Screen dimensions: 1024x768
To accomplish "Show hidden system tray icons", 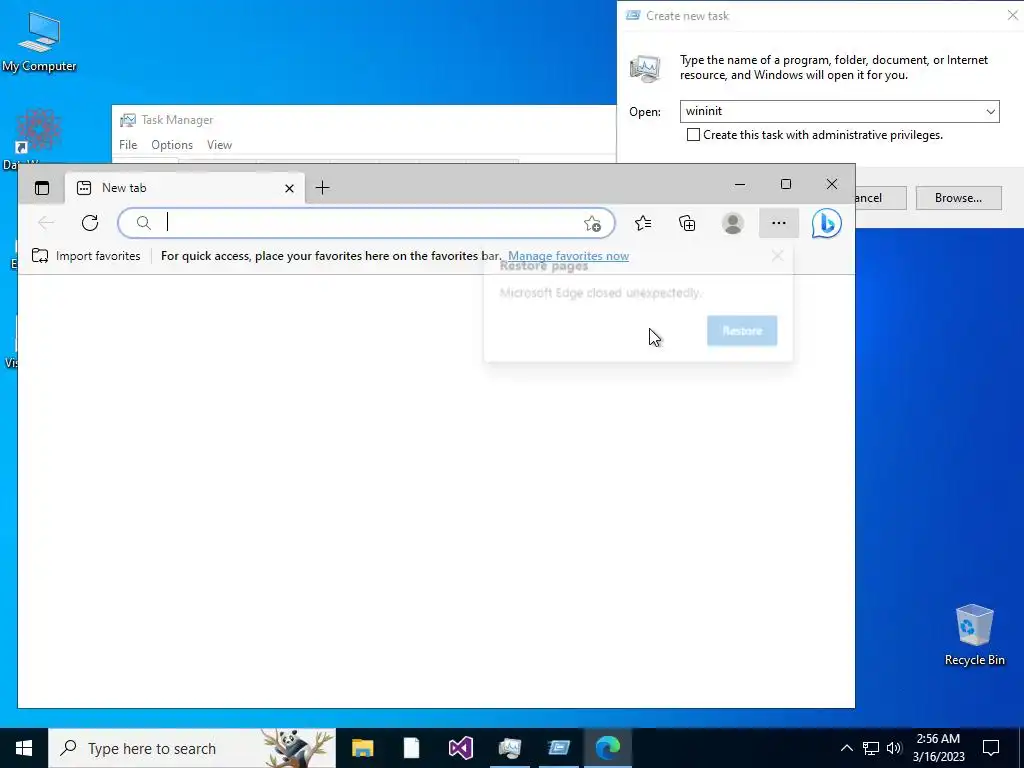I will 846,748.
